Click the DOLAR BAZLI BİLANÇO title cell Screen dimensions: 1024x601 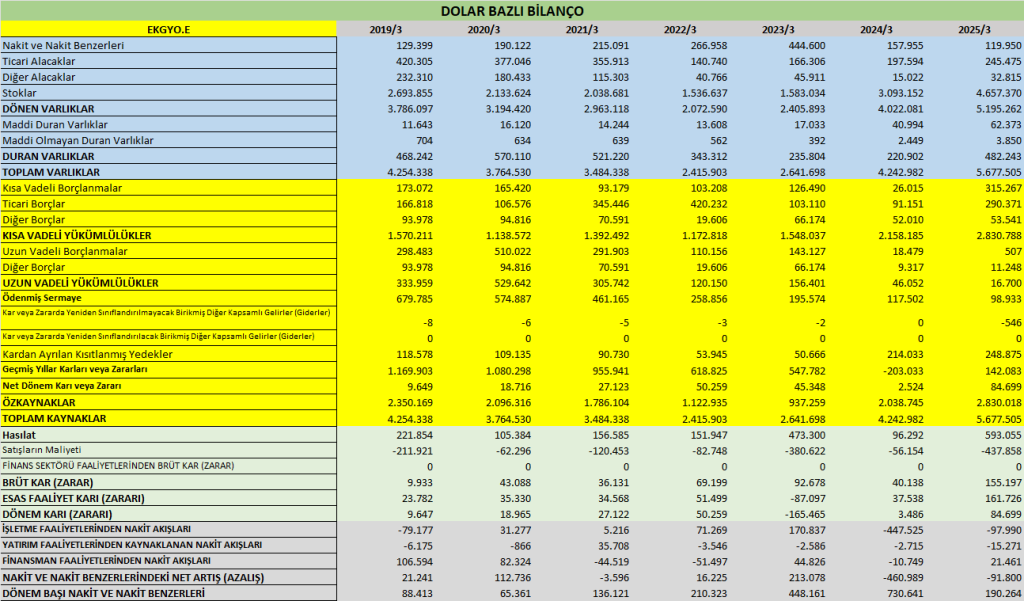point(512,11)
